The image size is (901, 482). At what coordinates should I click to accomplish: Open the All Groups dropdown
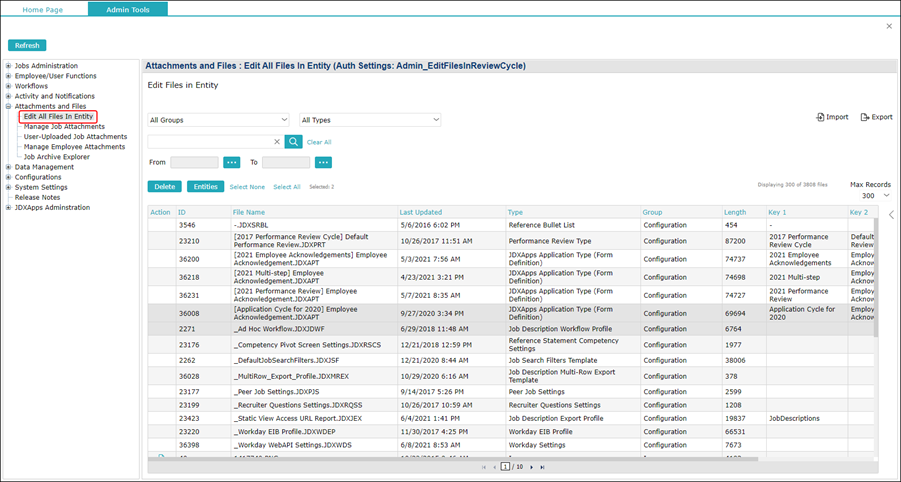218,120
